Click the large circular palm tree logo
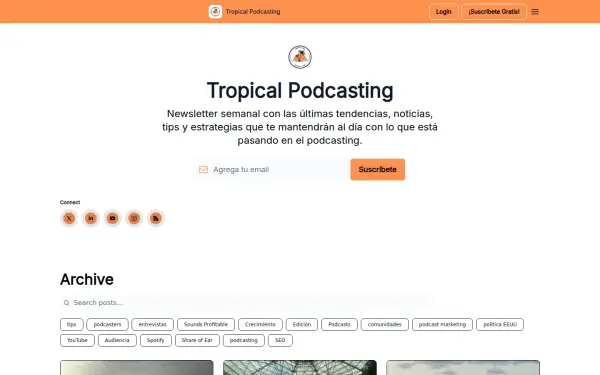The height and width of the screenshot is (375, 600). point(300,57)
